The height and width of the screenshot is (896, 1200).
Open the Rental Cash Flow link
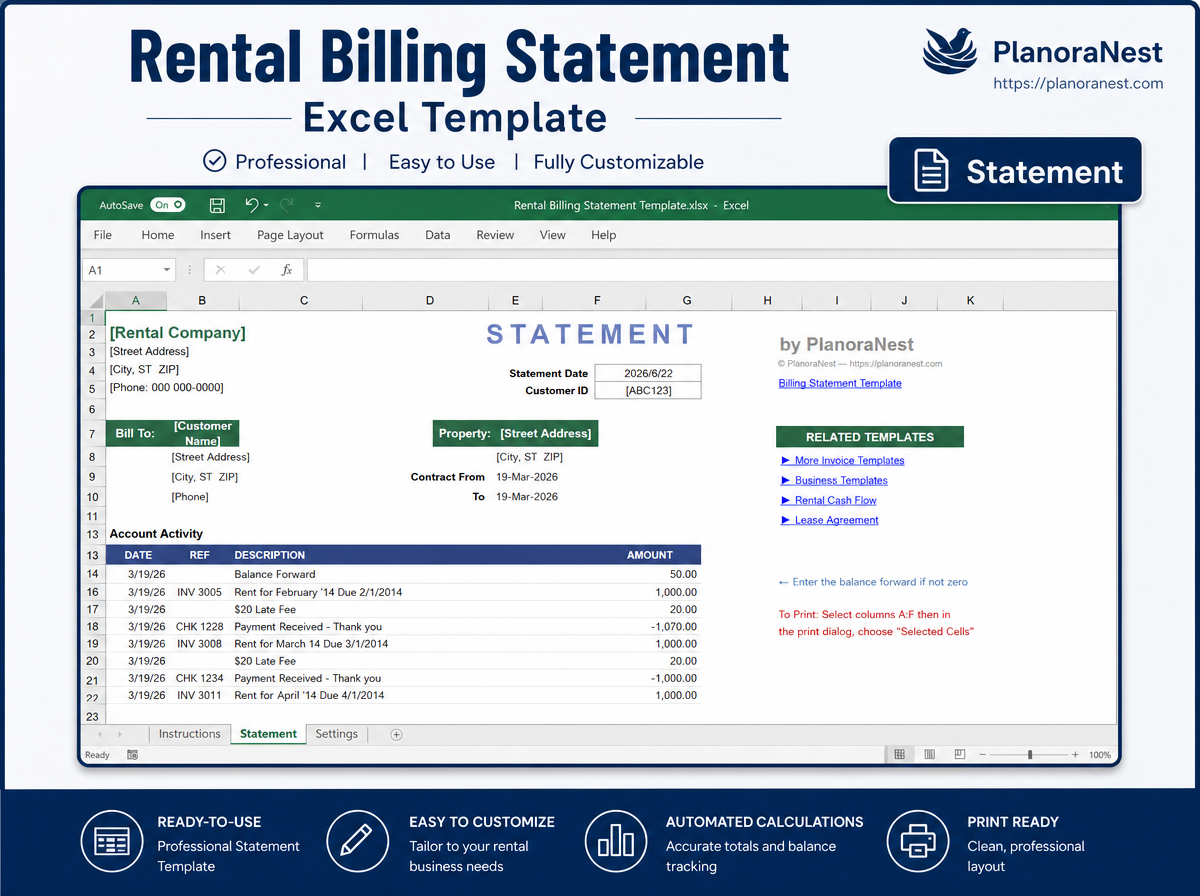[828, 500]
